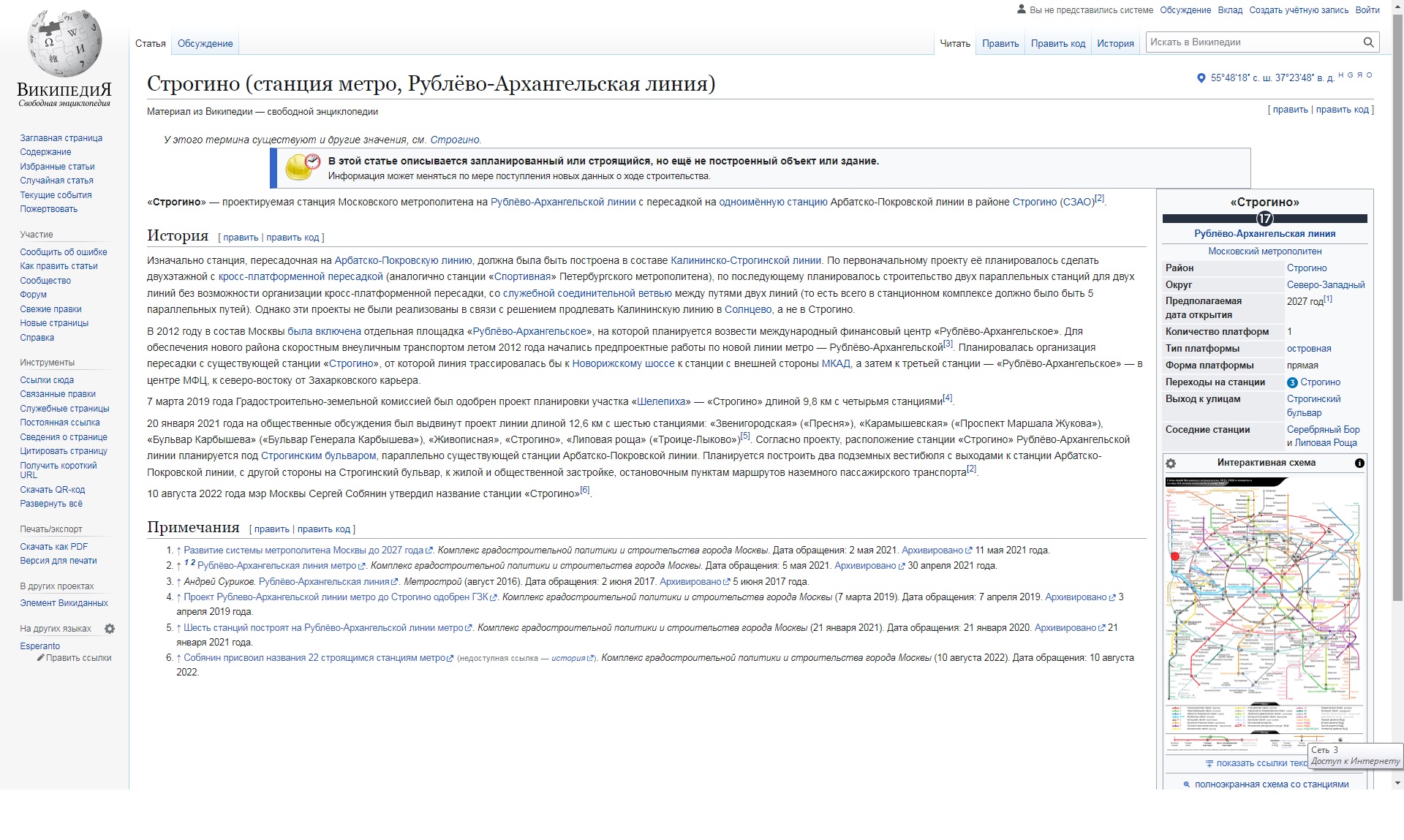
Task: Open the История tab
Action: click(x=1115, y=44)
